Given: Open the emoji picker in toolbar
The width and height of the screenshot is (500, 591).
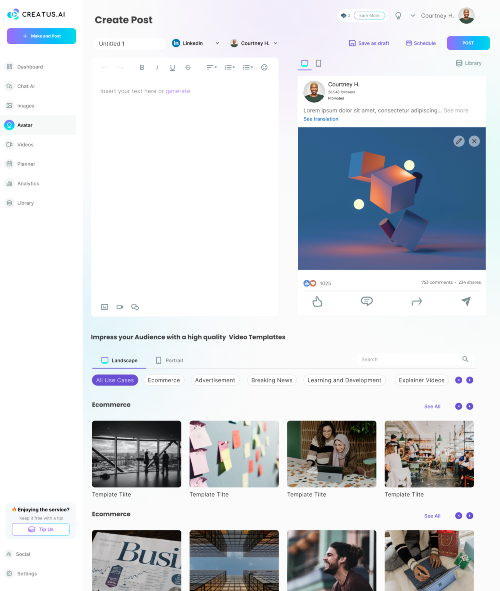Looking at the screenshot, I should (264, 67).
